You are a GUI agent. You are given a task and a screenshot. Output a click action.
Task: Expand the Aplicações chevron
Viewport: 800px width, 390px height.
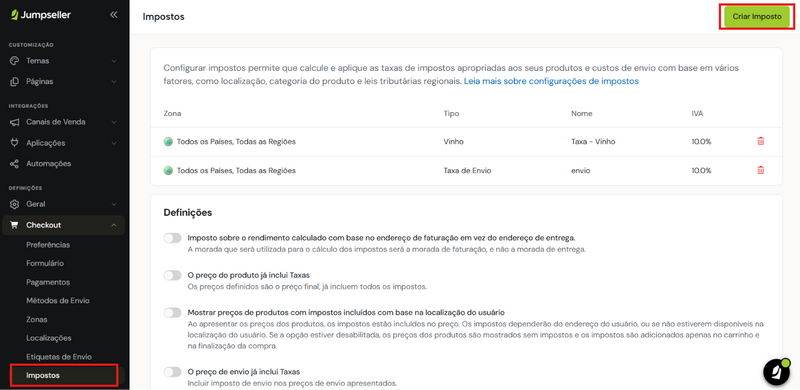coord(114,143)
